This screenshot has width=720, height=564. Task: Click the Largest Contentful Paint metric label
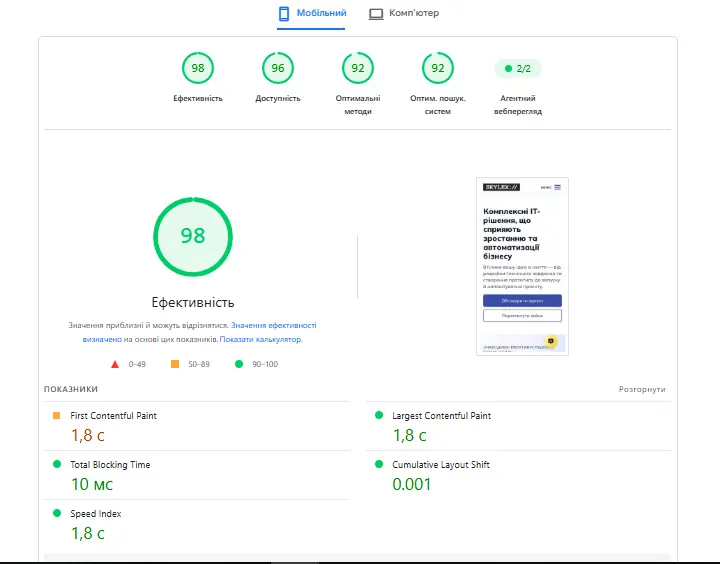pyautogui.click(x=441, y=416)
